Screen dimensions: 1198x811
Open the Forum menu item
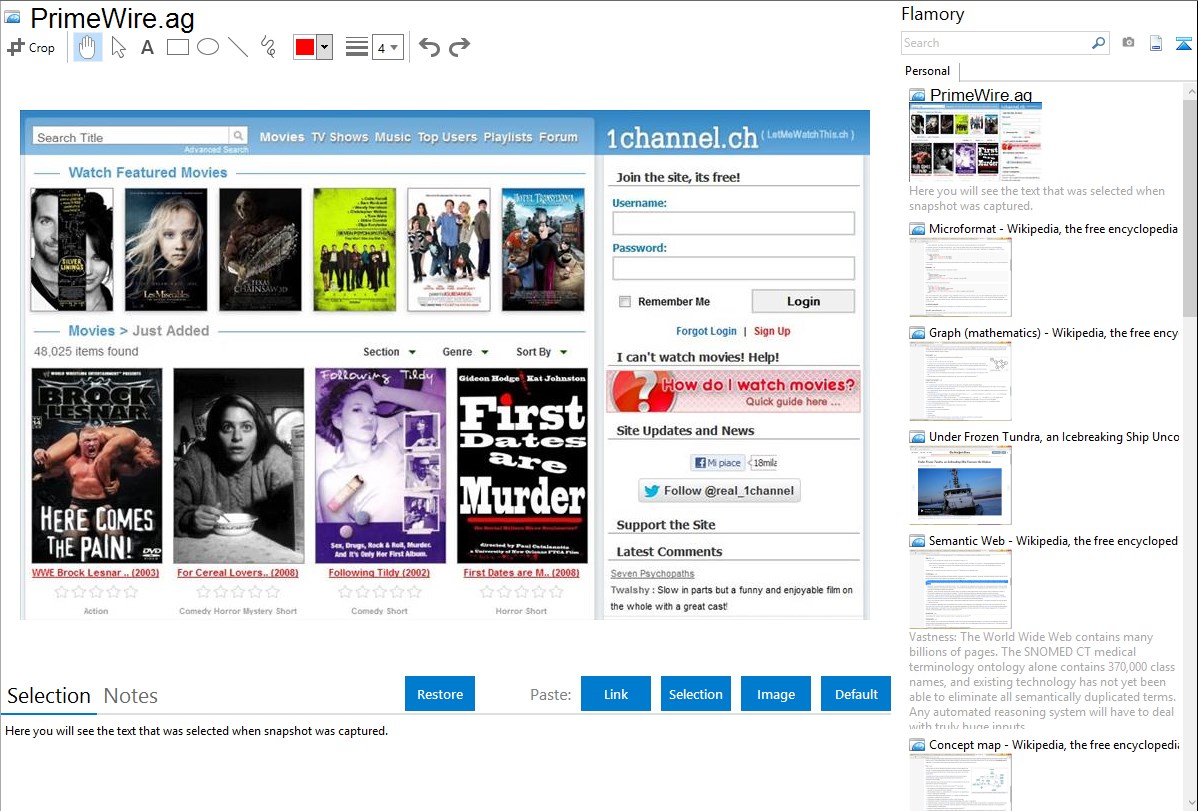click(x=559, y=137)
